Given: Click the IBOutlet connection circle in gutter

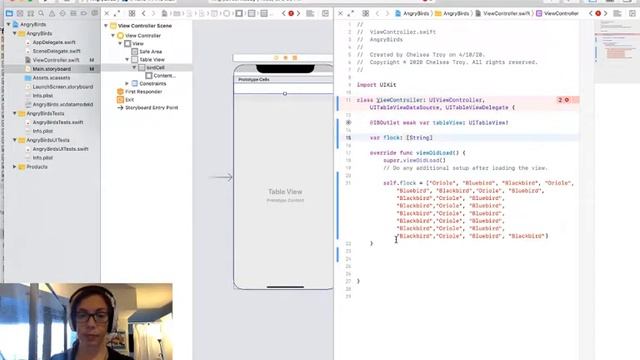Looking at the screenshot, I should coord(348,122).
